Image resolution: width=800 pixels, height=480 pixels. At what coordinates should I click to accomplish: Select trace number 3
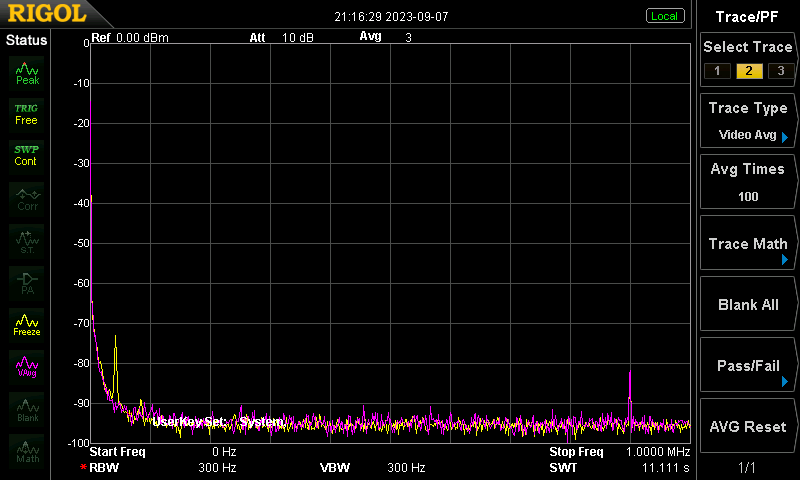coord(781,71)
